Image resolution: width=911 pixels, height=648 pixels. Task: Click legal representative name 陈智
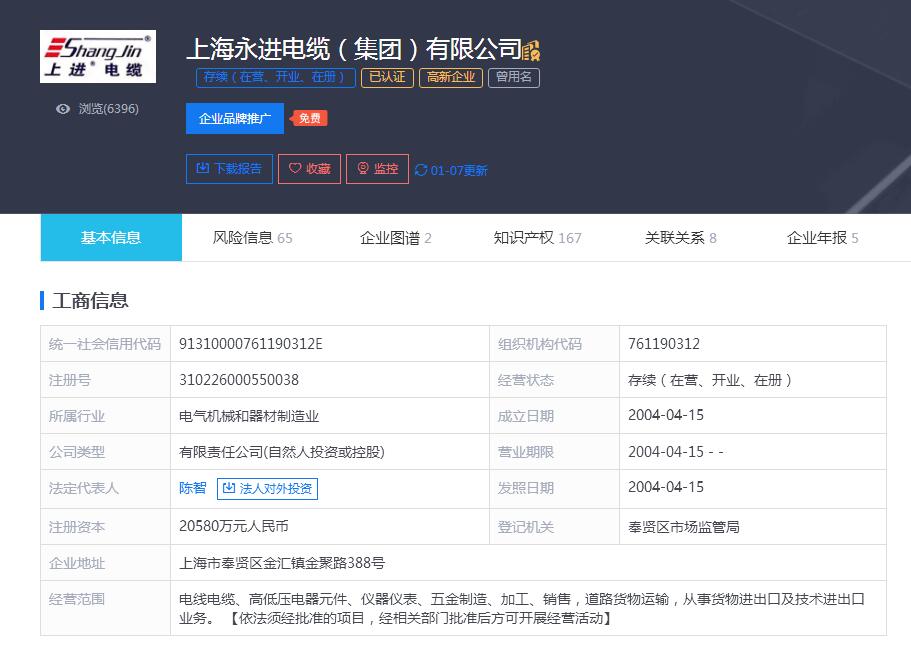point(192,488)
